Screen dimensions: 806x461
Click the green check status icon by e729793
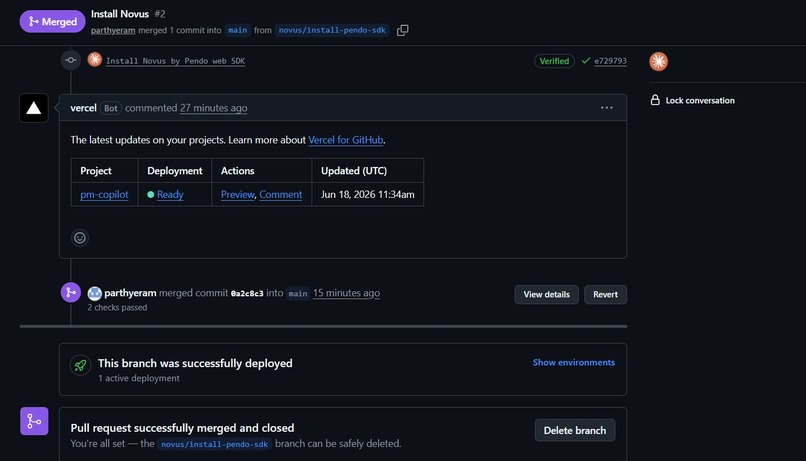tap(585, 61)
